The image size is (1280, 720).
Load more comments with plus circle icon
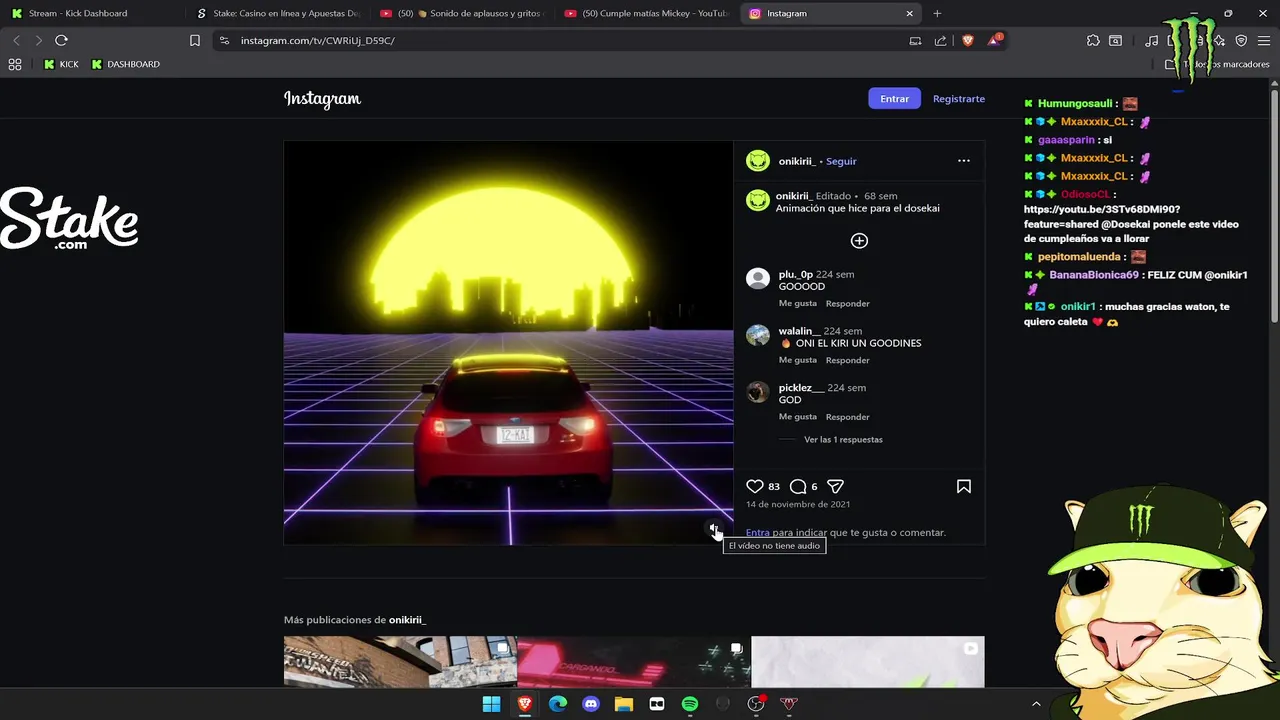point(859,241)
